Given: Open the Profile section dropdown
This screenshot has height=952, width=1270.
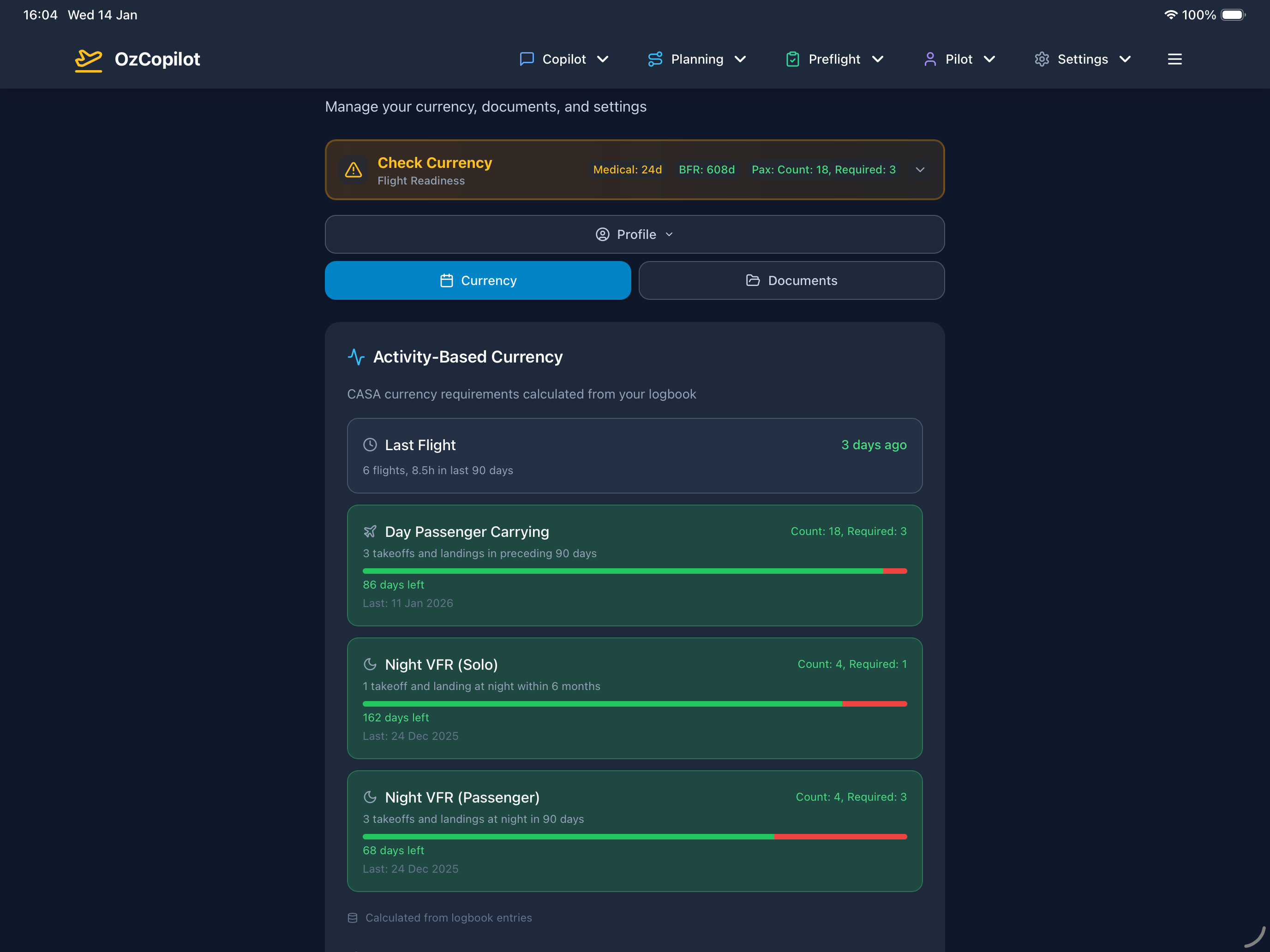Looking at the screenshot, I should (x=634, y=234).
